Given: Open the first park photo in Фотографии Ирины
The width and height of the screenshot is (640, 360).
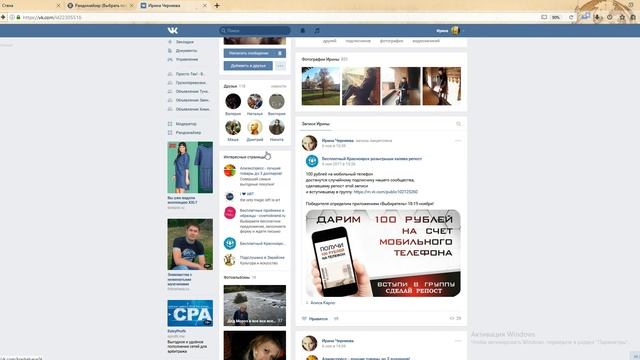Looking at the screenshot, I should pos(320,86).
